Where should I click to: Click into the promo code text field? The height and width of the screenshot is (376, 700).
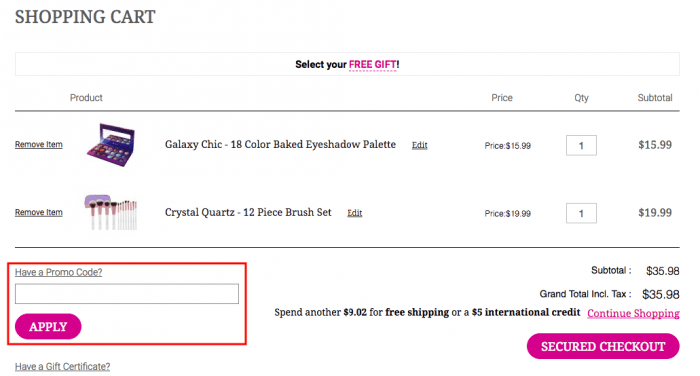[x=127, y=294]
